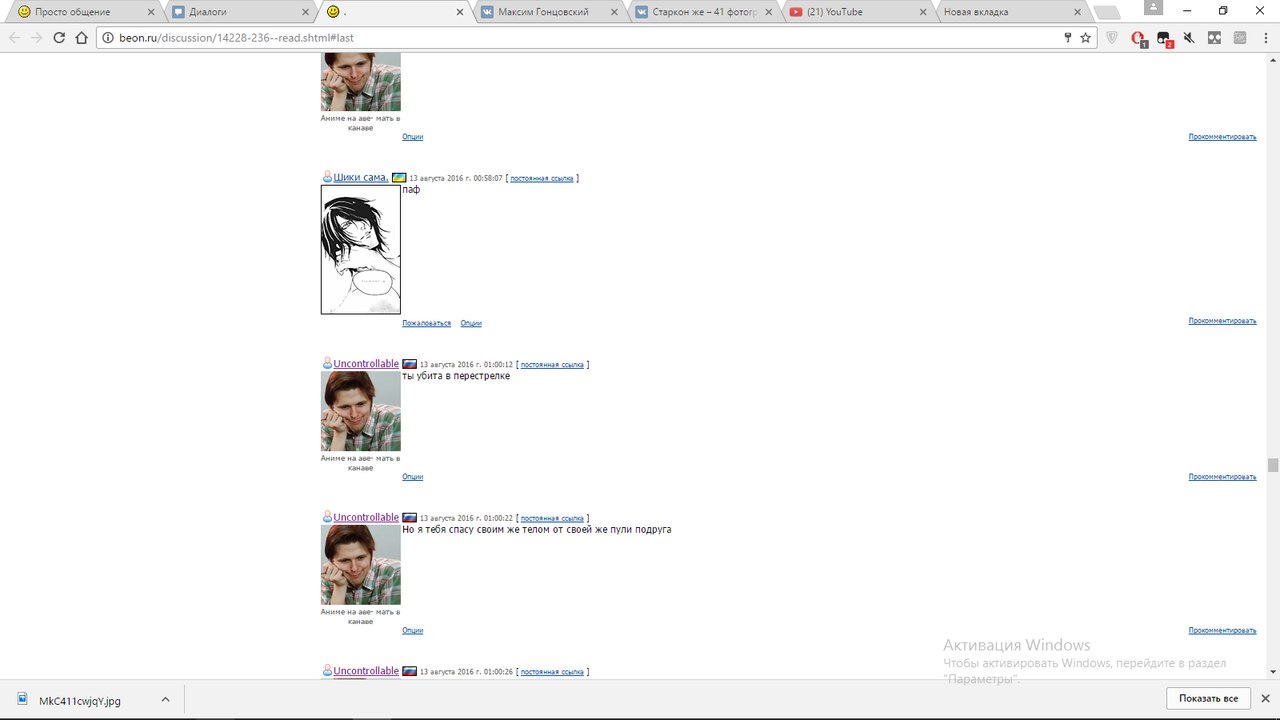The width and height of the screenshot is (1280, 720).
Task: Reload the page with the refresh icon
Action: [59, 38]
